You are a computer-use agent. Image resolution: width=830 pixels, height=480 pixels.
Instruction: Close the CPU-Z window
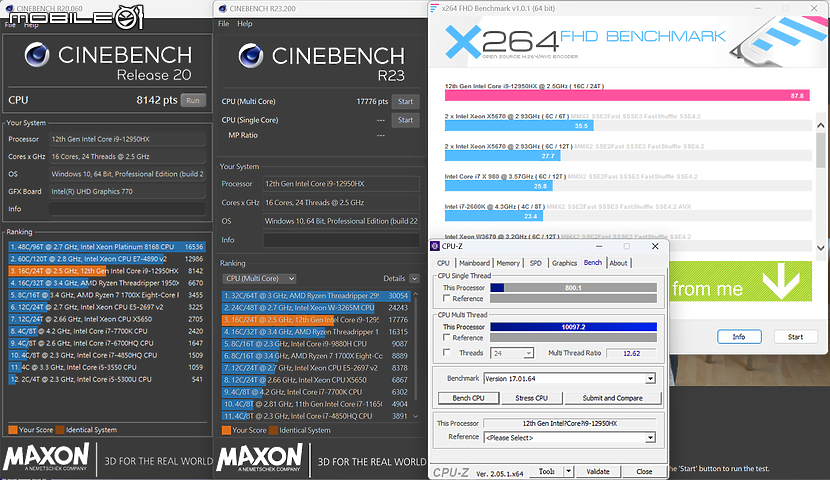click(x=655, y=246)
